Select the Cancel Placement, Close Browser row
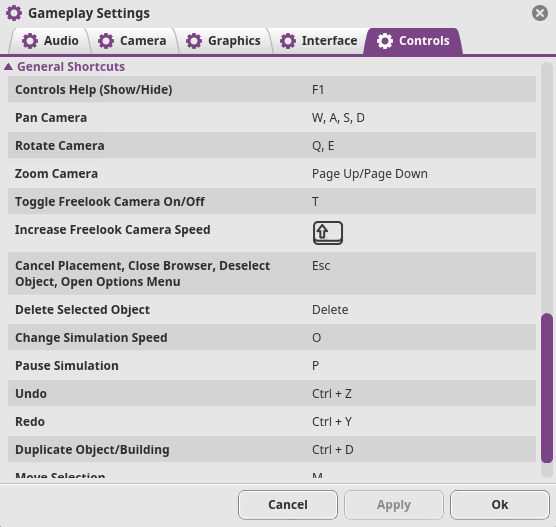The image size is (556, 527). (x=272, y=273)
